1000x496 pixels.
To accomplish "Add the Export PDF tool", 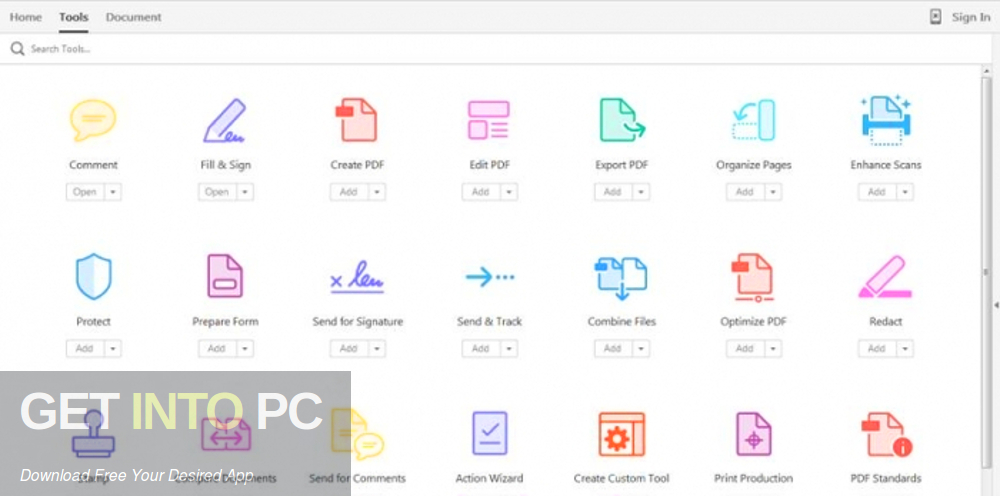I will (x=613, y=192).
